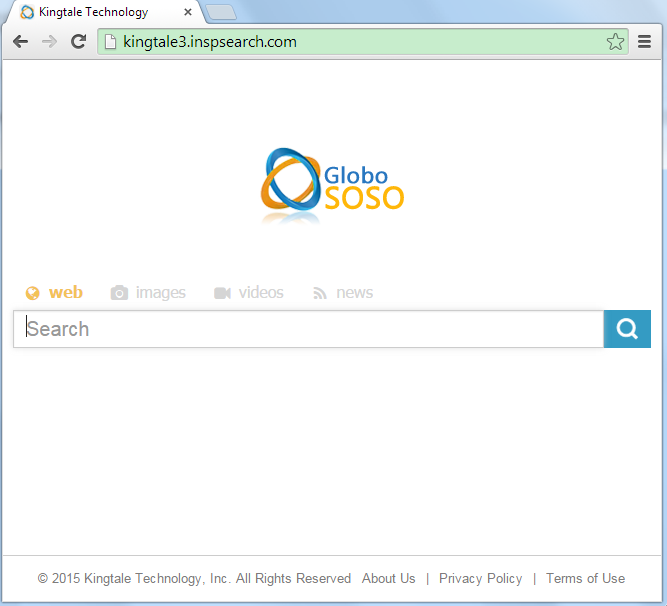Click the blue magnifier search button
667x606 pixels.
pos(627,329)
